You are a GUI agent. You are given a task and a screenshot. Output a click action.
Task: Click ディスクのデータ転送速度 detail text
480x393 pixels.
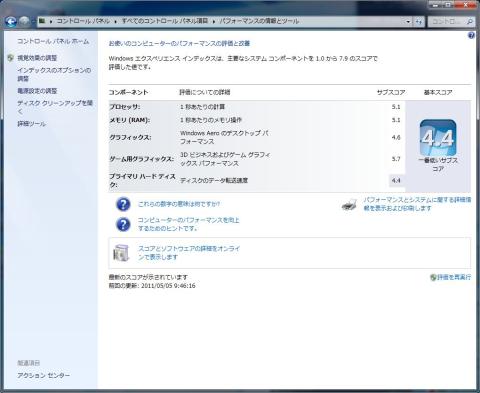tap(214, 180)
